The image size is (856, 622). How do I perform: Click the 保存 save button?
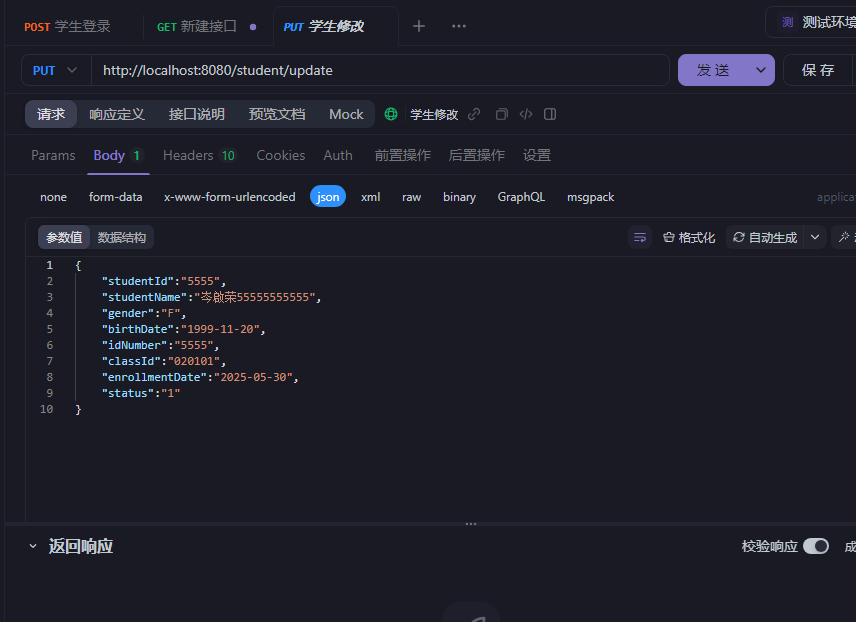pyautogui.click(x=818, y=70)
